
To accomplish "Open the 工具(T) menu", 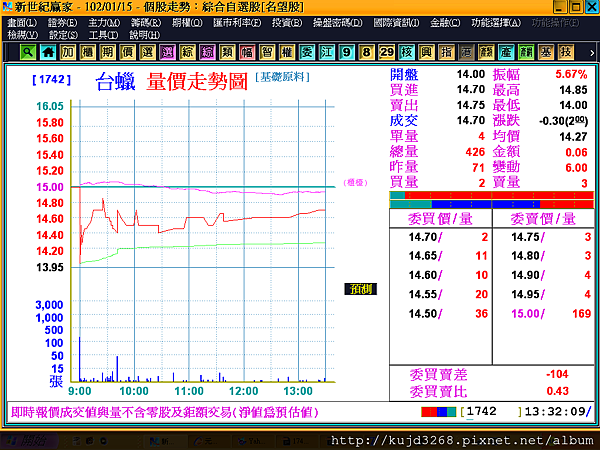I will [x=103, y=35].
